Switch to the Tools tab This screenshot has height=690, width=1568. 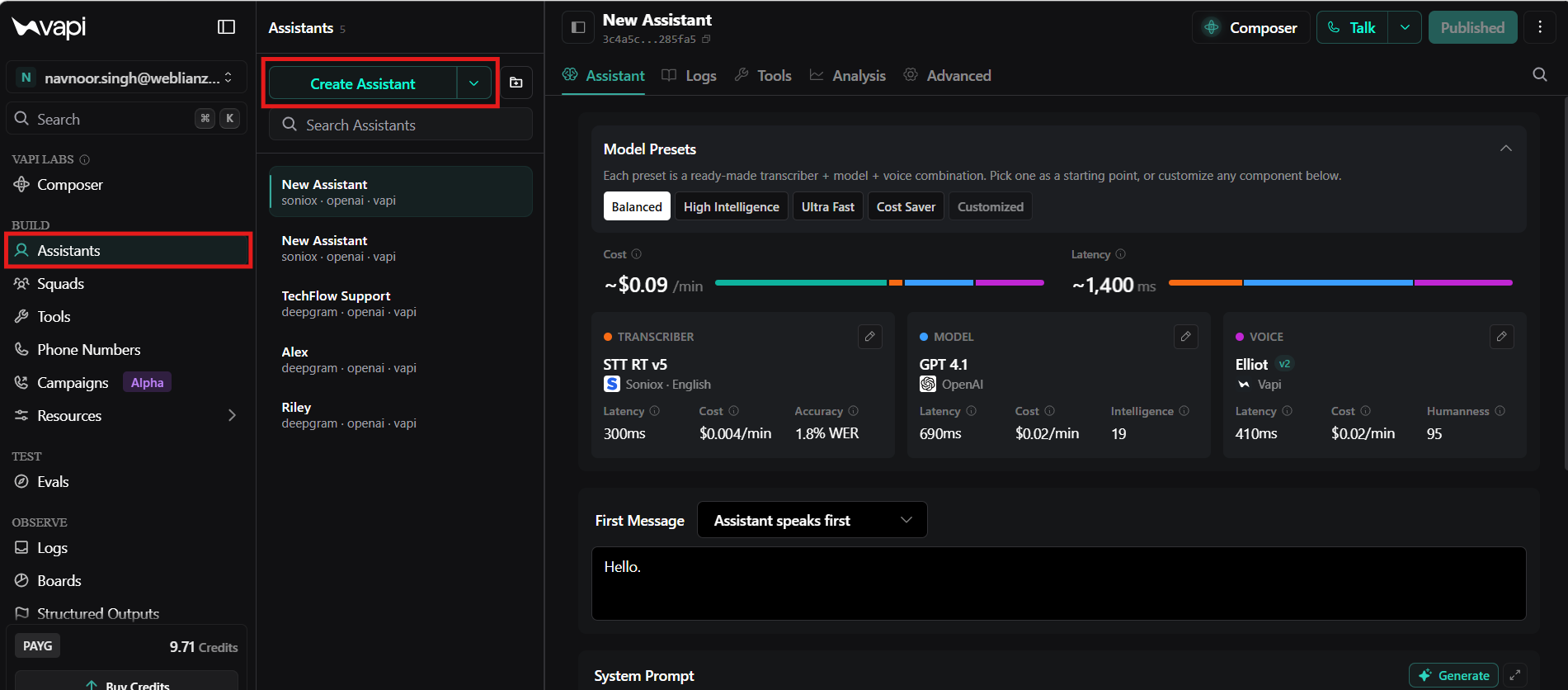(763, 75)
